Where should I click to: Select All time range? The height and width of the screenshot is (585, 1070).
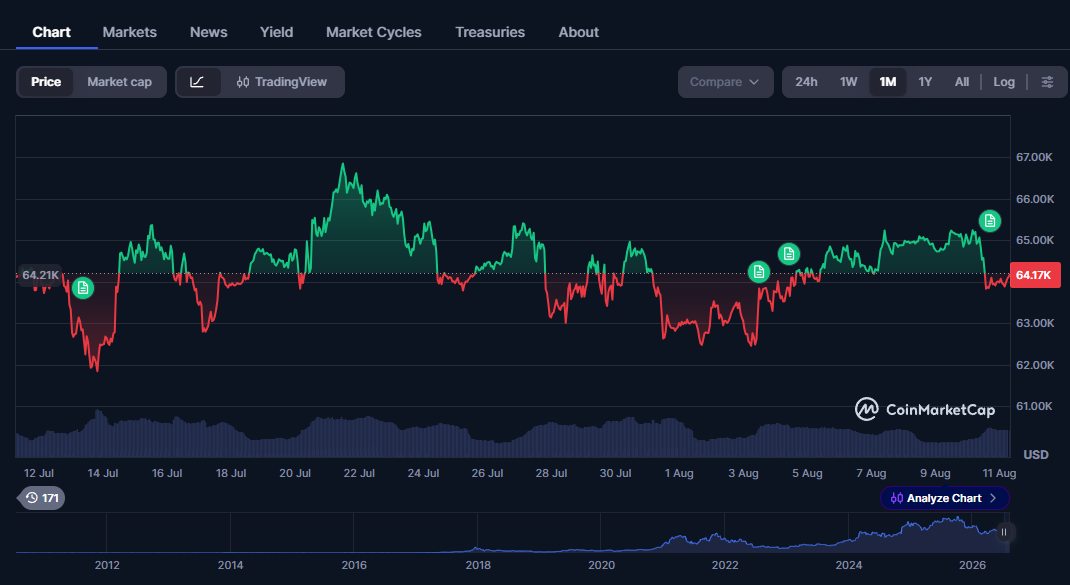(961, 82)
